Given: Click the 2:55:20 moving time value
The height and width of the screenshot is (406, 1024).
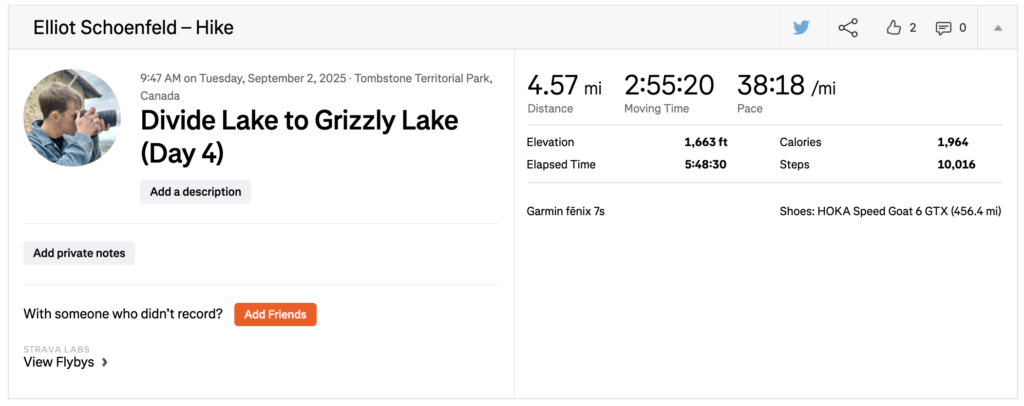Looking at the screenshot, I should 670,87.
